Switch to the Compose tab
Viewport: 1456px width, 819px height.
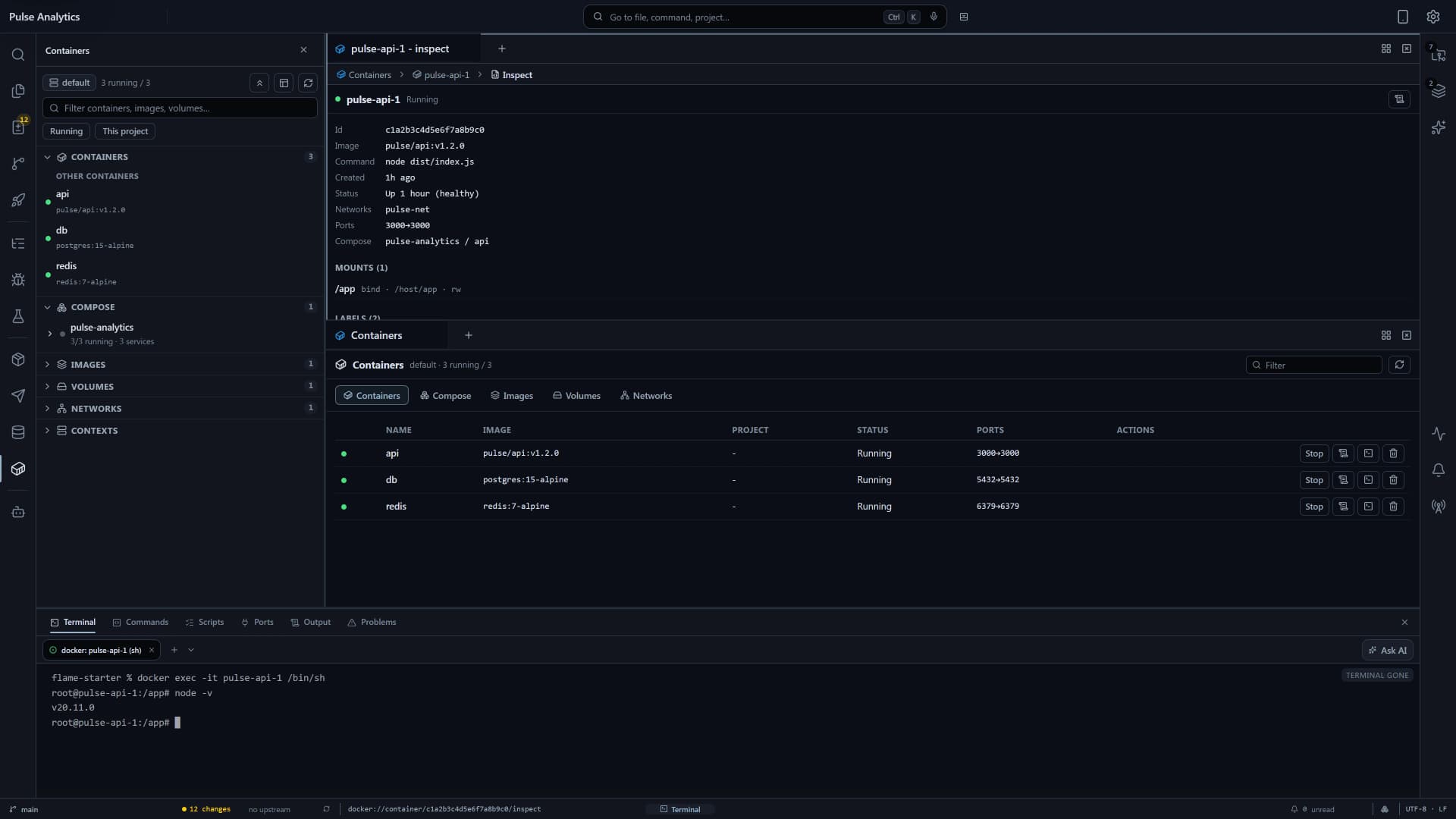coord(446,396)
